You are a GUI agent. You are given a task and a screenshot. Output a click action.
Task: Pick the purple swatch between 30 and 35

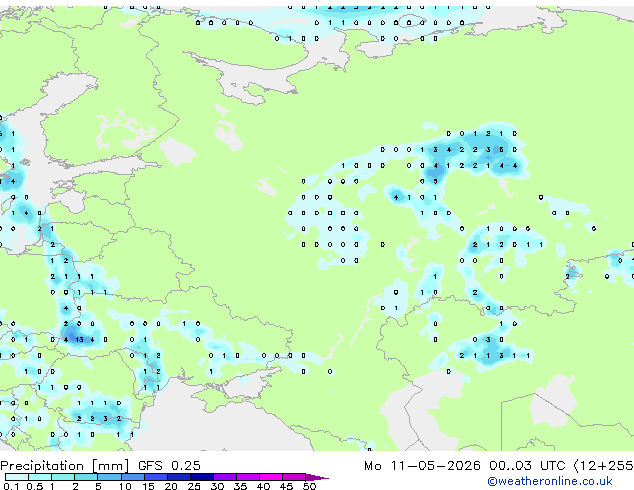coord(224,477)
